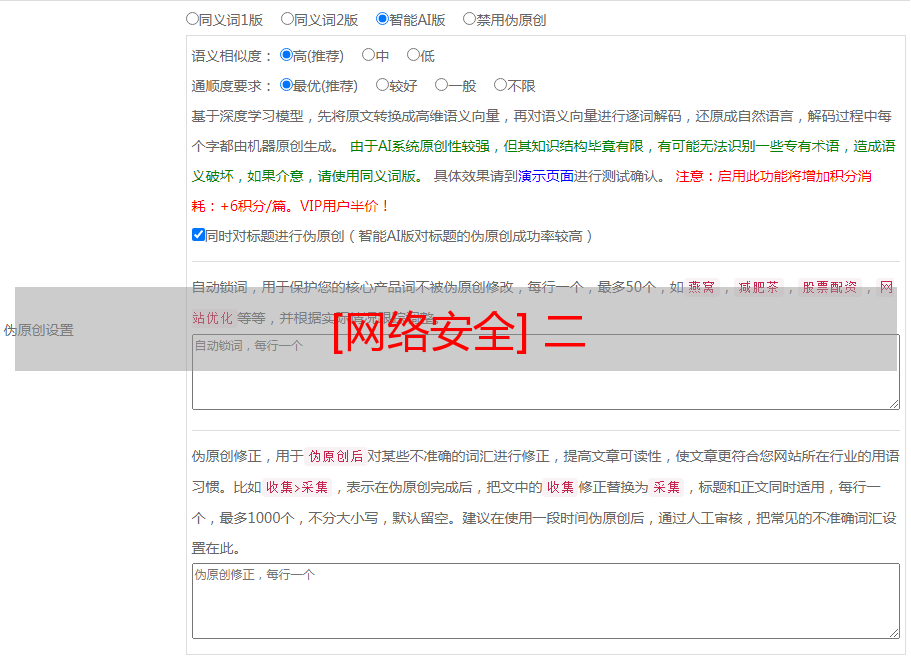Click the 减肥茶 example keyword
Screen dimensions: 911x658
[x=758, y=287]
